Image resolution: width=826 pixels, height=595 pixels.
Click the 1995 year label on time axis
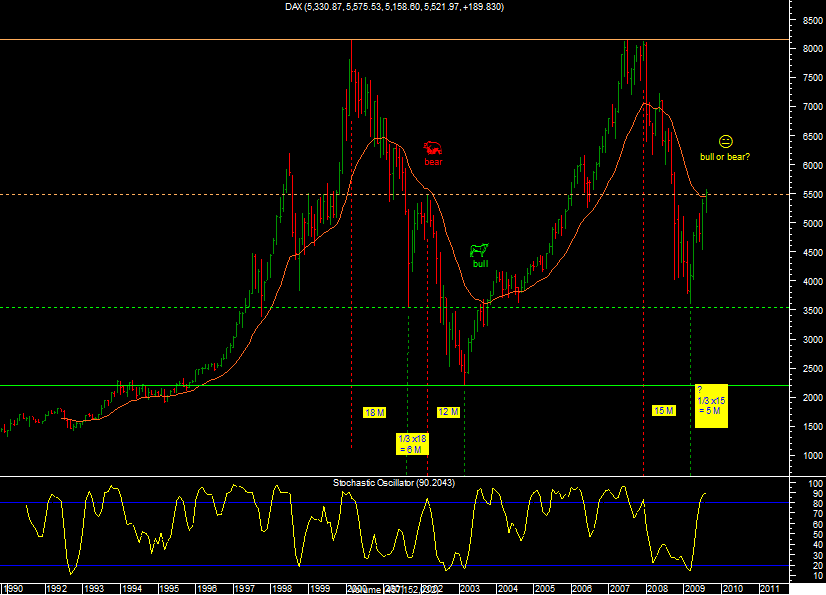169,589
